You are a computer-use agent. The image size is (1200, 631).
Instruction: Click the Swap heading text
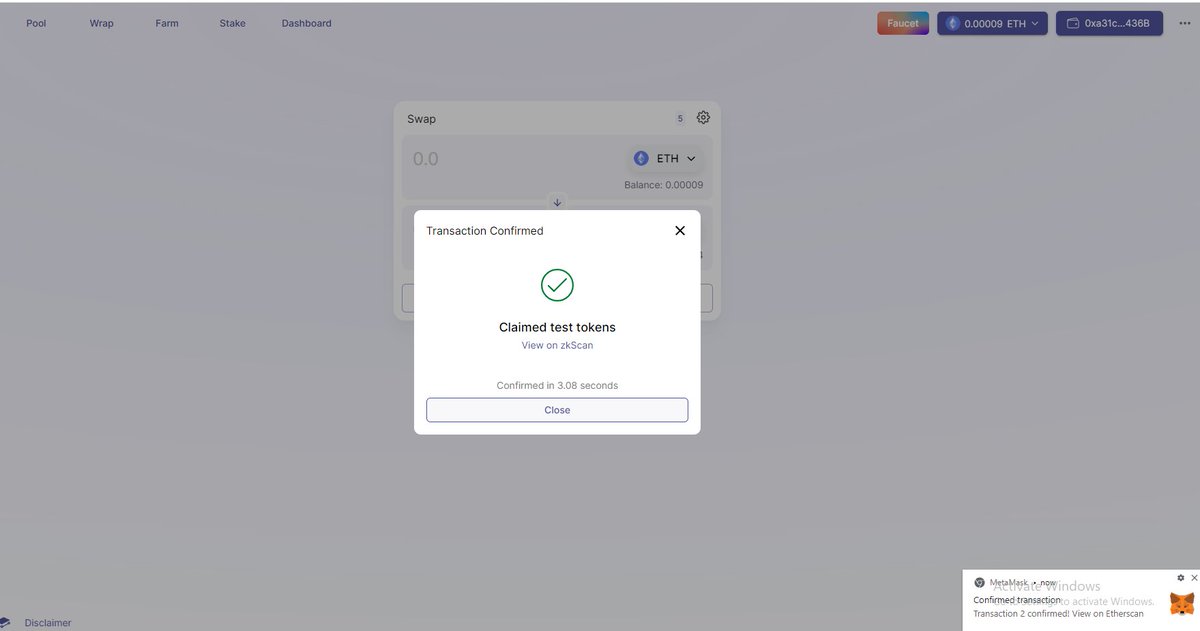tap(421, 119)
